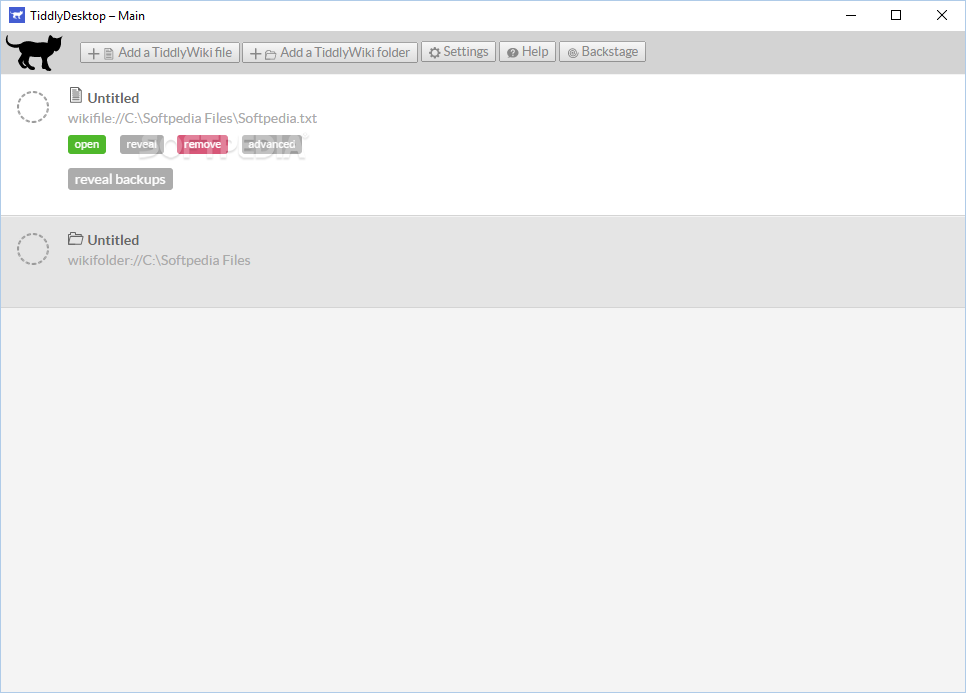The image size is (966, 693).
Task: Click the folder icon beside second Untitled
Action: [x=76, y=238]
